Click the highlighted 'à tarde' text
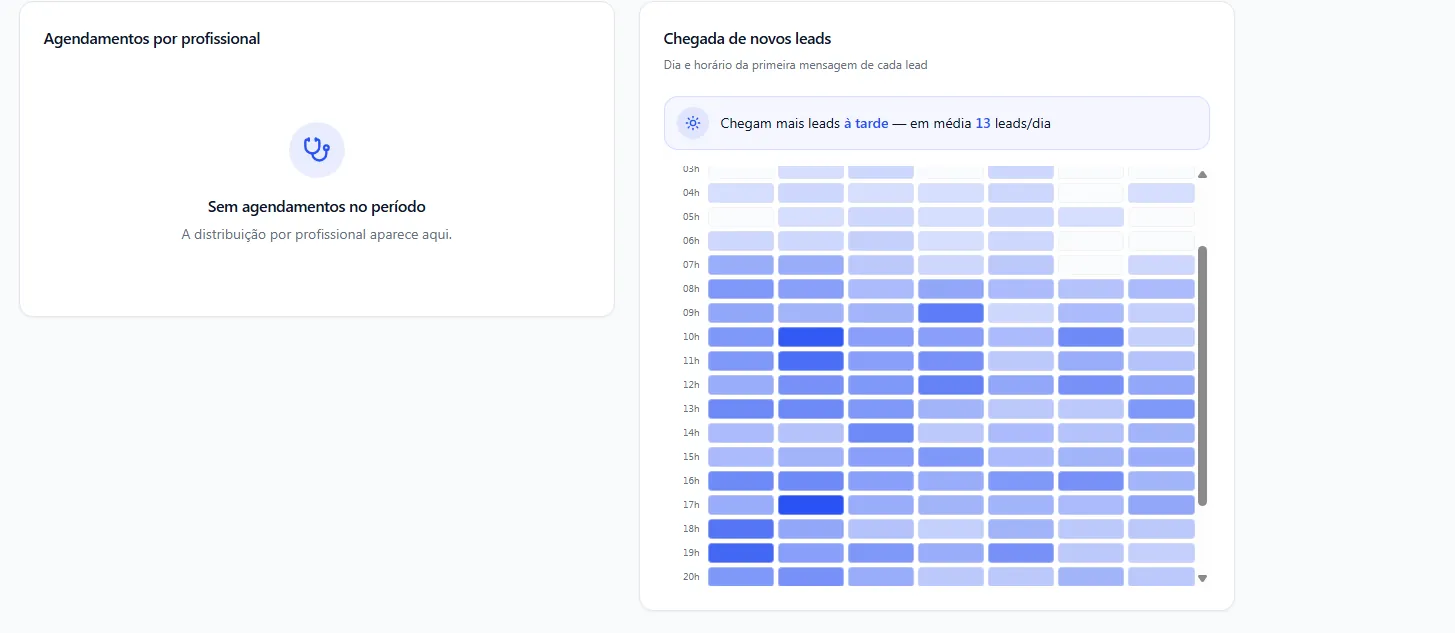1455x633 pixels. [x=866, y=124]
